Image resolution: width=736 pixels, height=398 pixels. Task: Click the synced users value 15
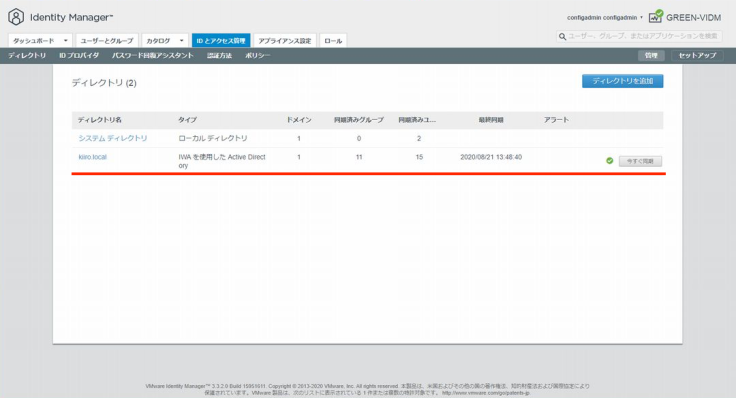click(419, 157)
